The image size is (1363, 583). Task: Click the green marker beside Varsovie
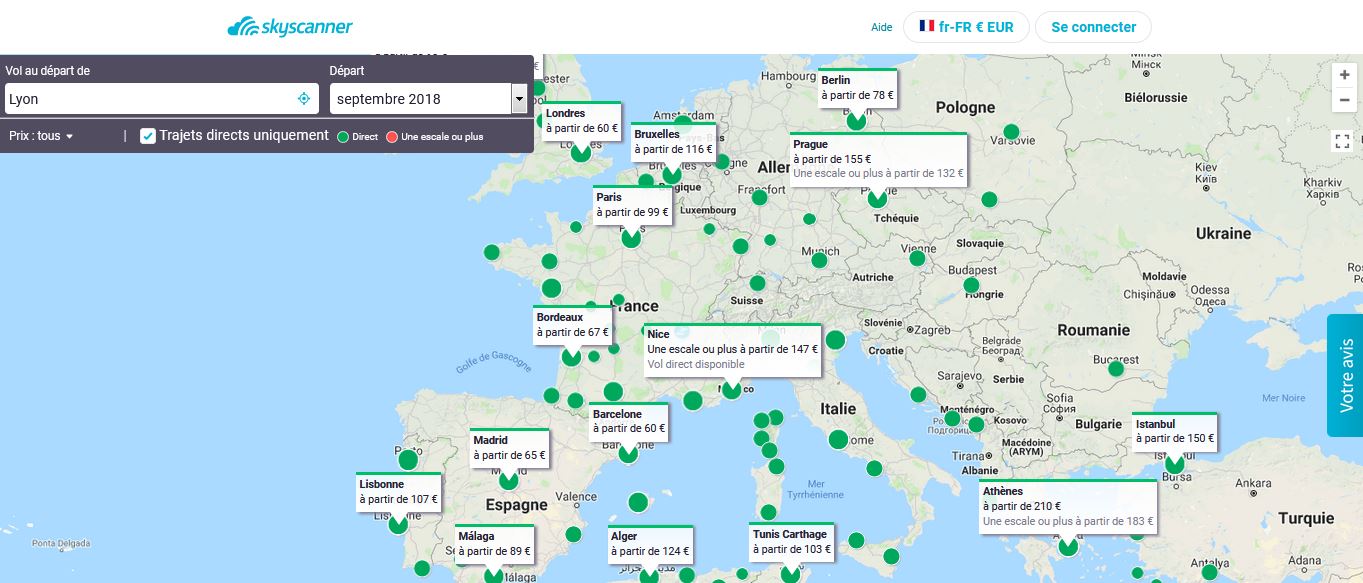pyautogui.click(x=1011, y=131)
